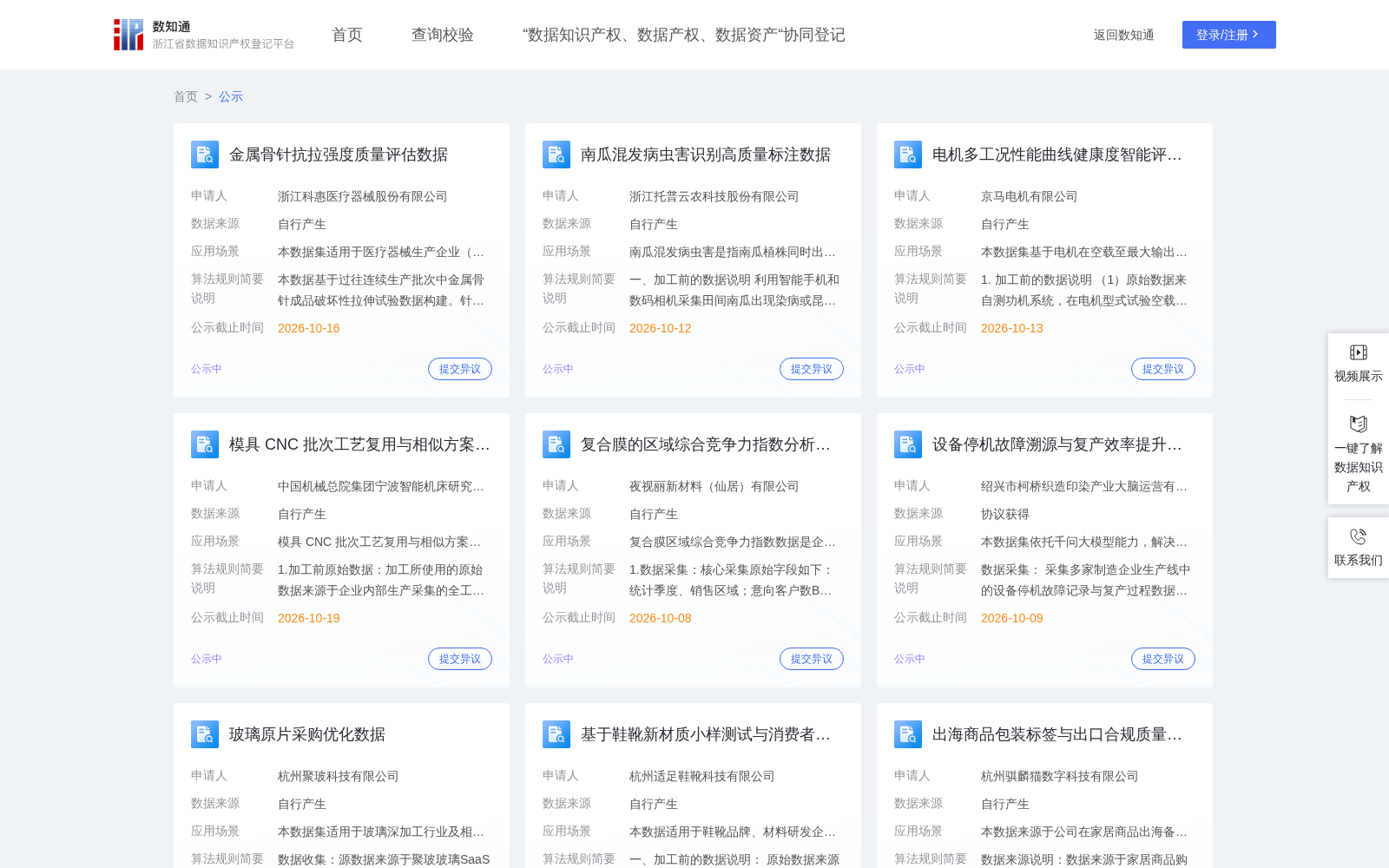Image resolution: width=1389 pixels, height=868 pixels.
Task: Click deadline date 2026-10-12
Action: point(661,328)
